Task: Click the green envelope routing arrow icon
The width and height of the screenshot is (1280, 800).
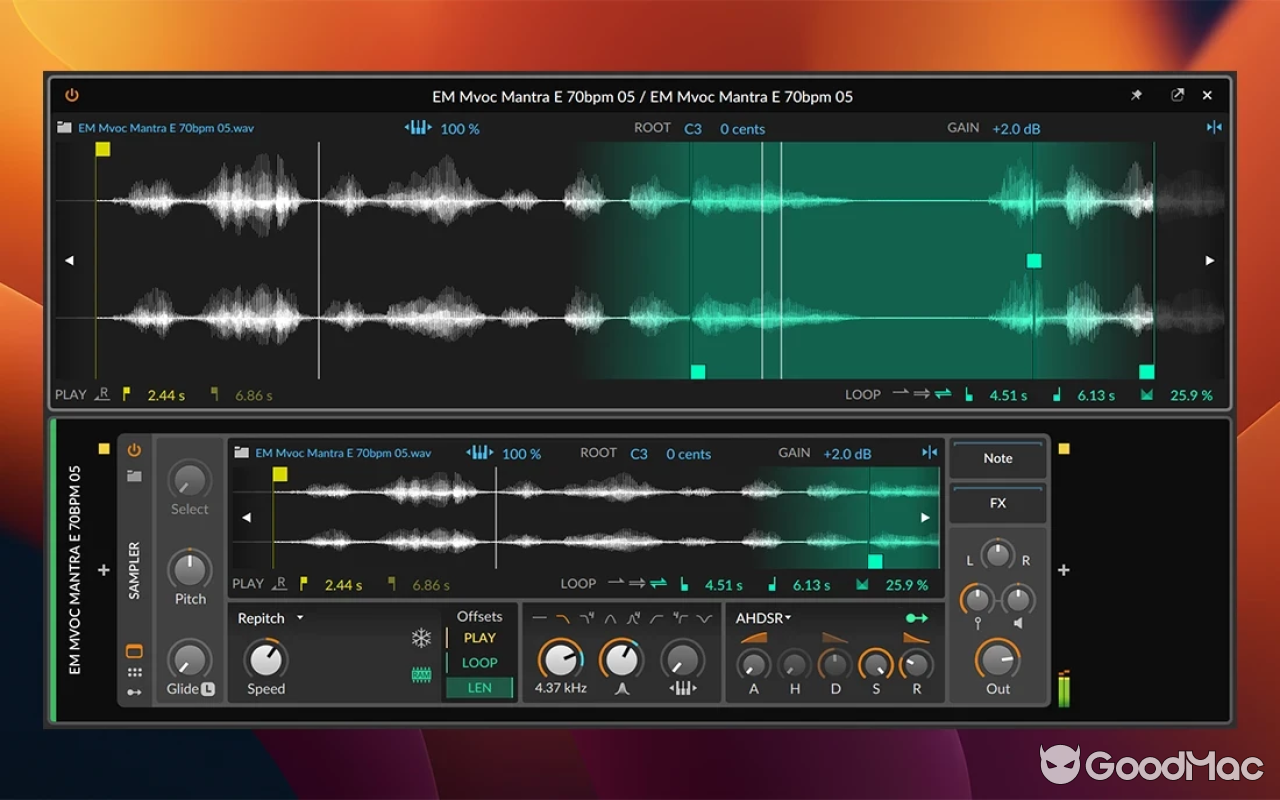Action: pos(915,618)
